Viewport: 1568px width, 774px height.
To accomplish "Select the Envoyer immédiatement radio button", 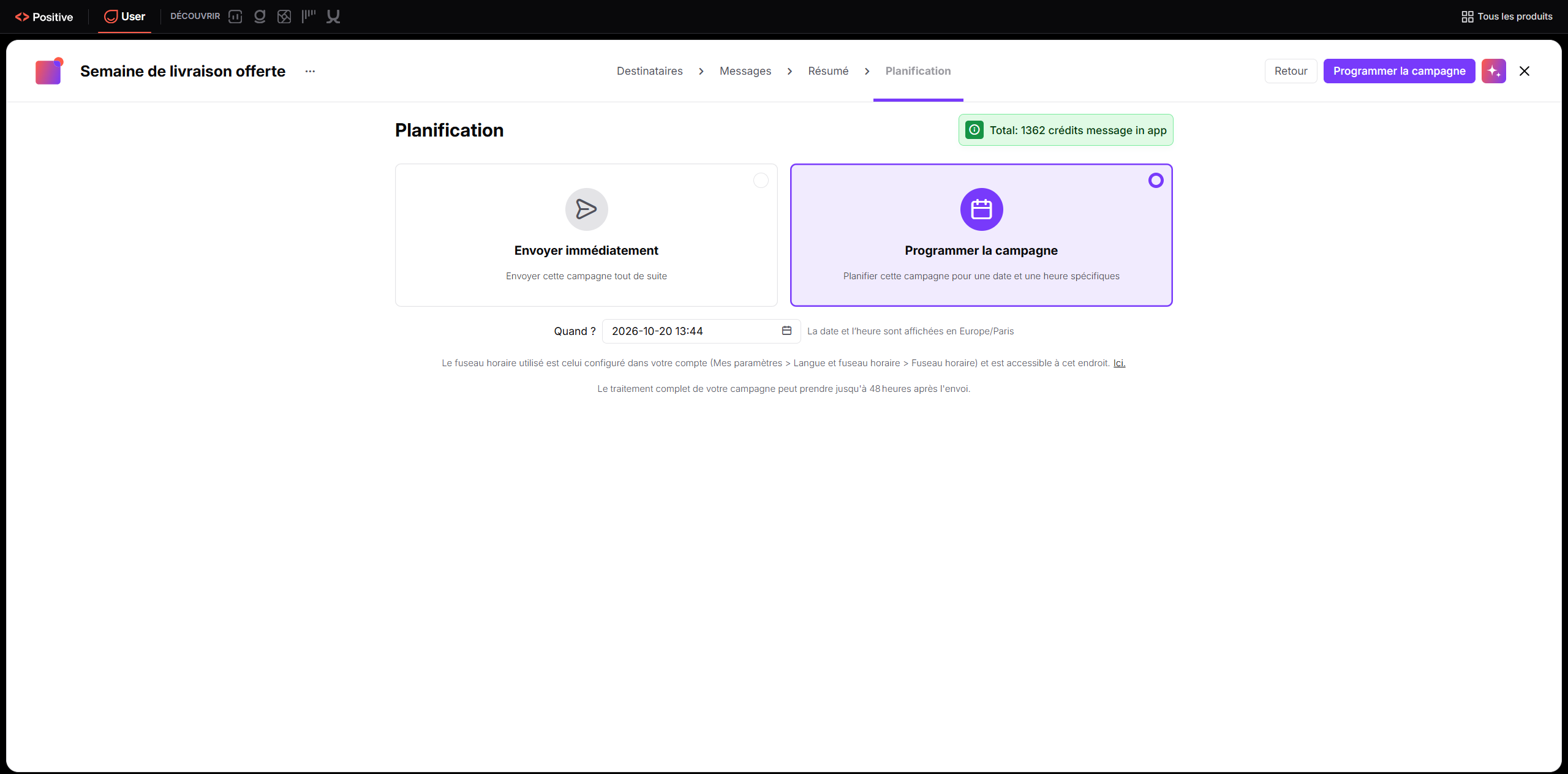I will point(761,181).
